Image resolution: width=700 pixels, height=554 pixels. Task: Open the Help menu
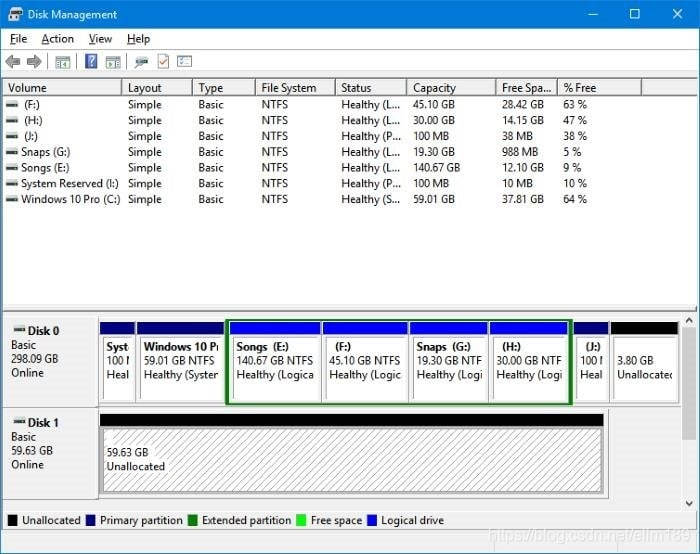coord(138,39)
